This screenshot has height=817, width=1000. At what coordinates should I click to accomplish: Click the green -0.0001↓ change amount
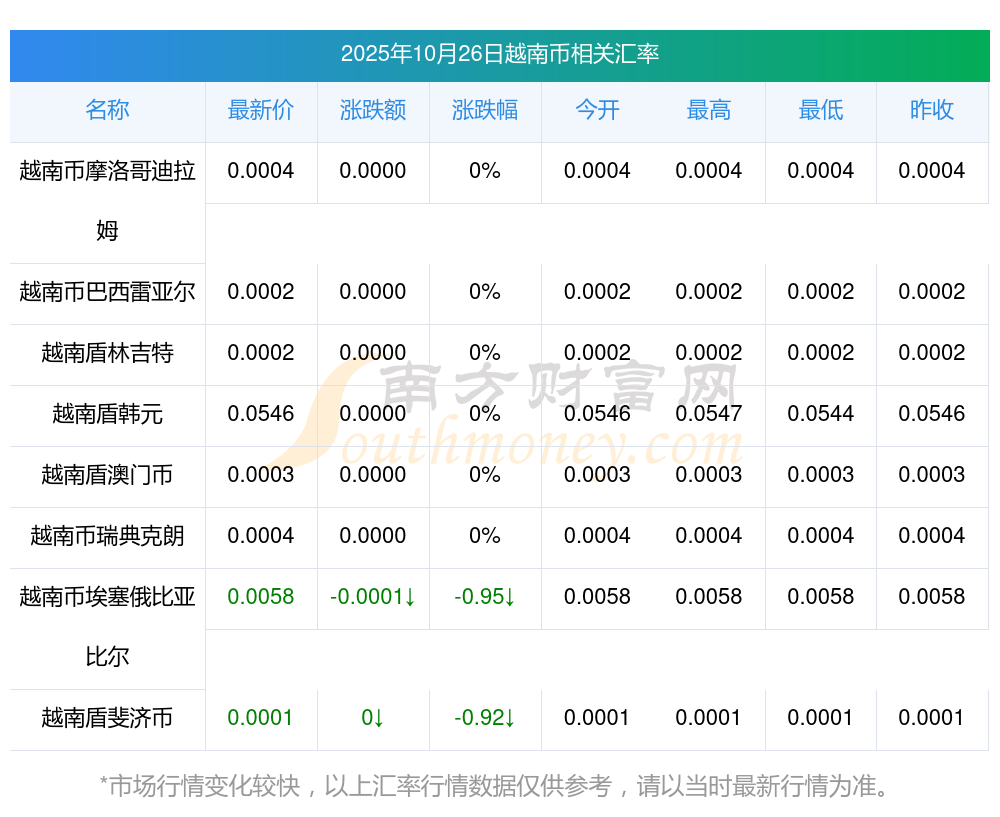tap(373, 597)
